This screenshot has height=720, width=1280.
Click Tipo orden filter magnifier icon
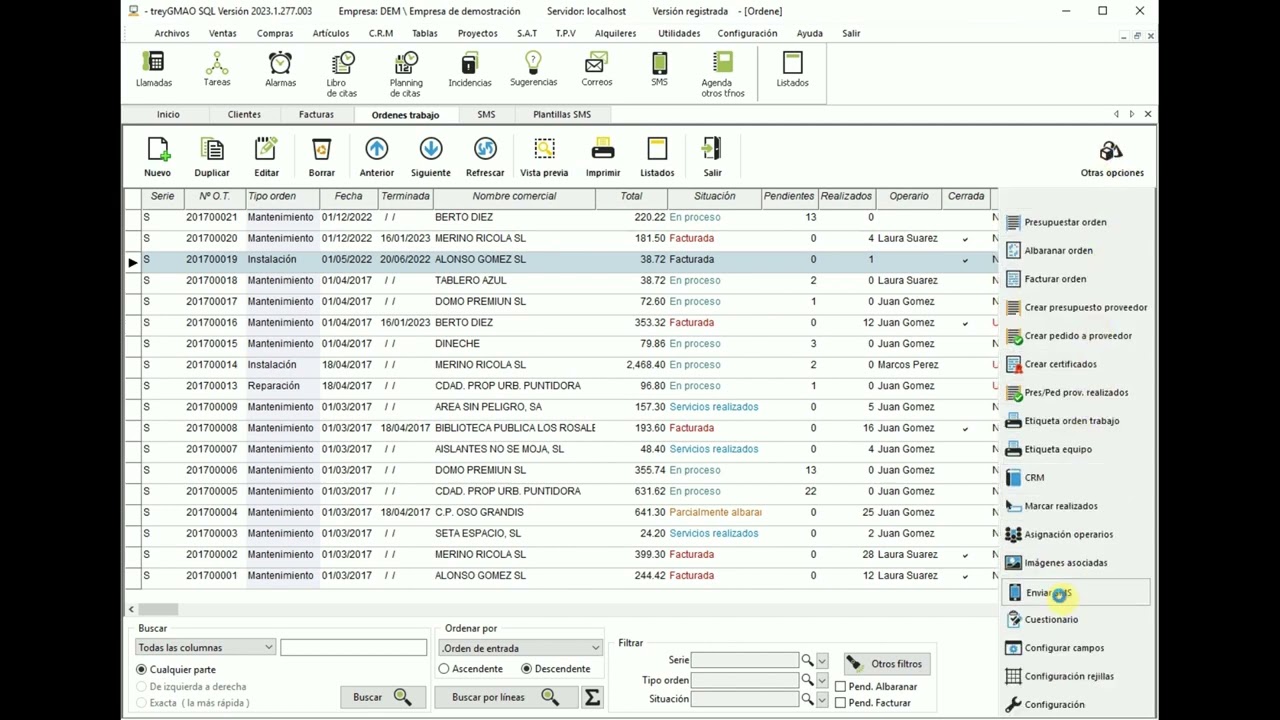pyautogui.click(x=807, y=680)
